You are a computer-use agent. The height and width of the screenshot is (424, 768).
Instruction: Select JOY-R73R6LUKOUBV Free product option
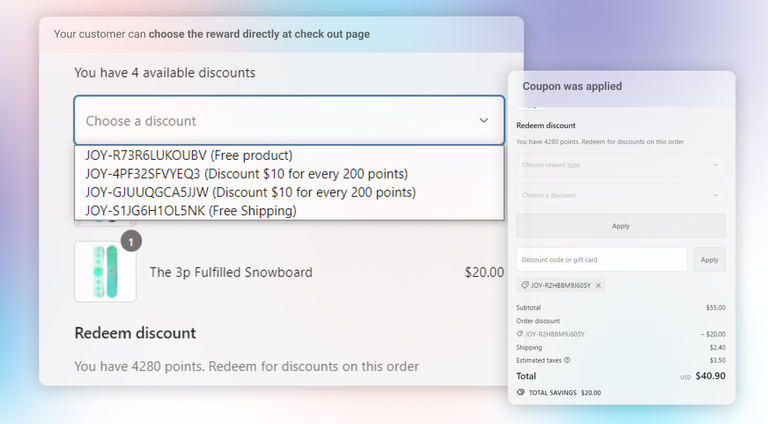coord(189,155)
